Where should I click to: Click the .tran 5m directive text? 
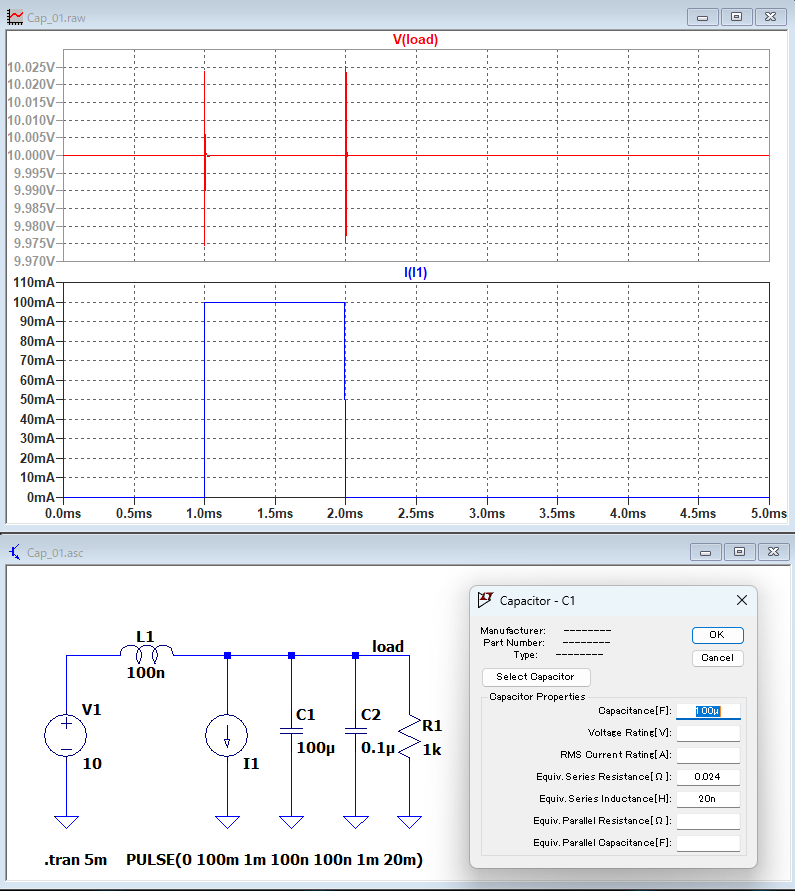click(75, 860)
